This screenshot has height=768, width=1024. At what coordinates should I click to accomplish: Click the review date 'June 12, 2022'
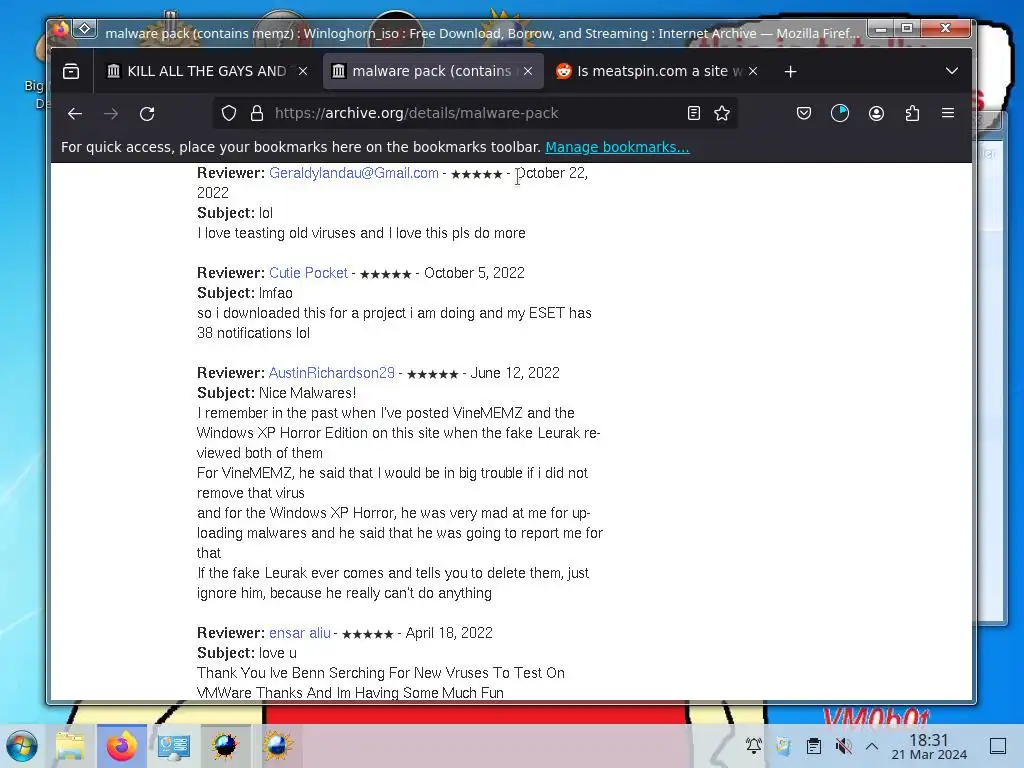[515, 373]
